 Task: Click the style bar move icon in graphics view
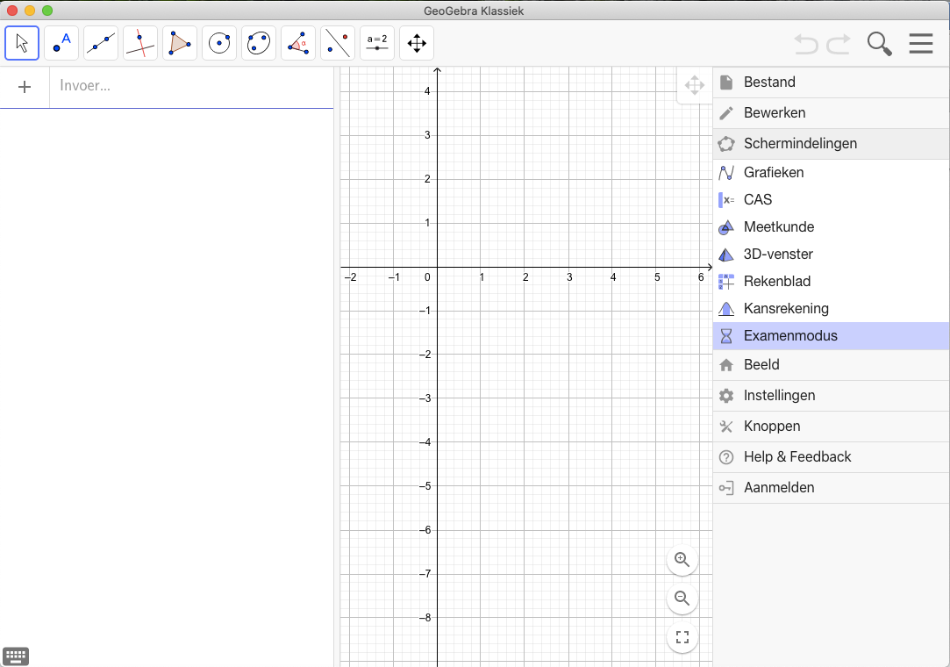[x=694, y=85]
